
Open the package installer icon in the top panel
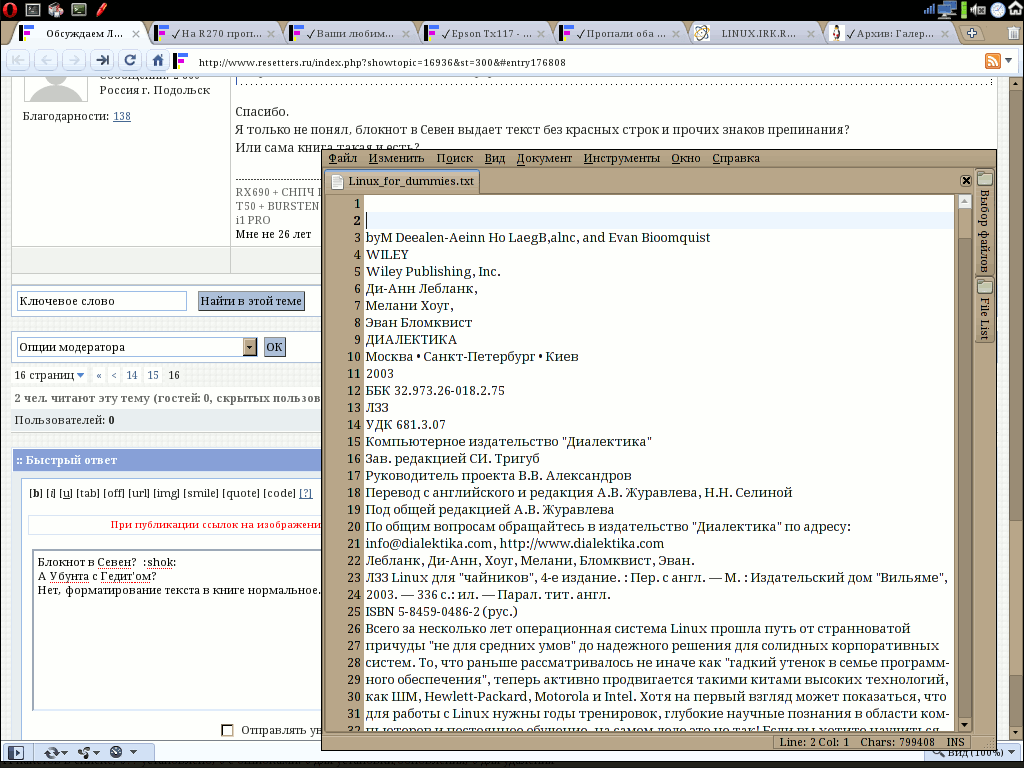coord(56,9)
